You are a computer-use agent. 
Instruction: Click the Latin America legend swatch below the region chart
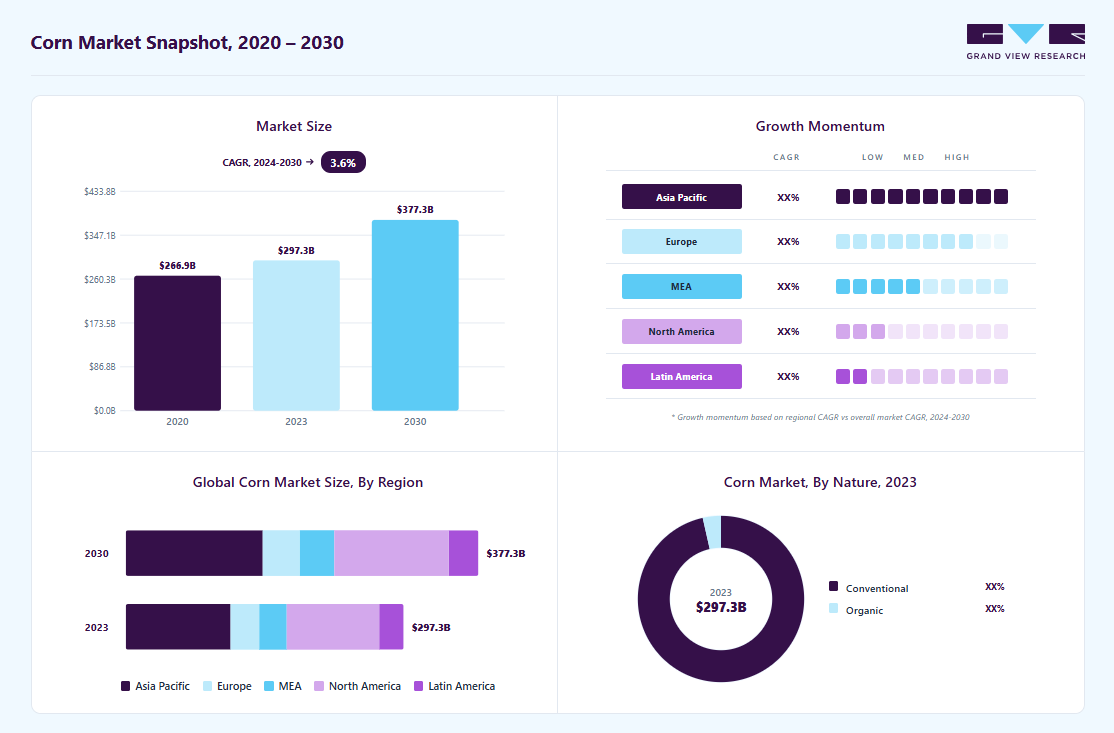tap(418, 686)
